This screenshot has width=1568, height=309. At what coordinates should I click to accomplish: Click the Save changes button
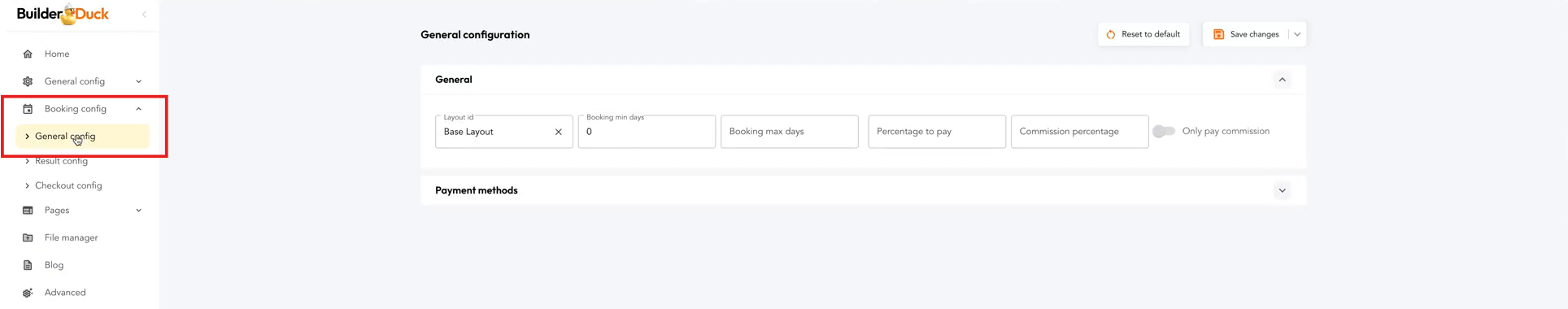coord(1246,34)
